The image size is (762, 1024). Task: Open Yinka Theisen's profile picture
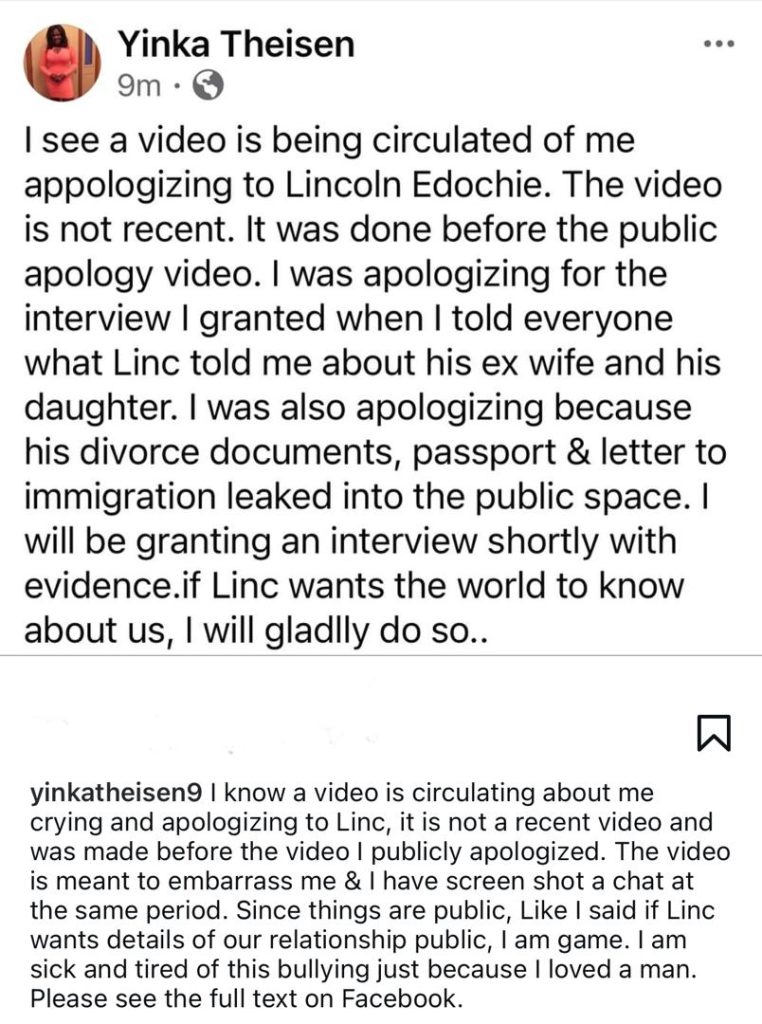click(x=62, y=62)
